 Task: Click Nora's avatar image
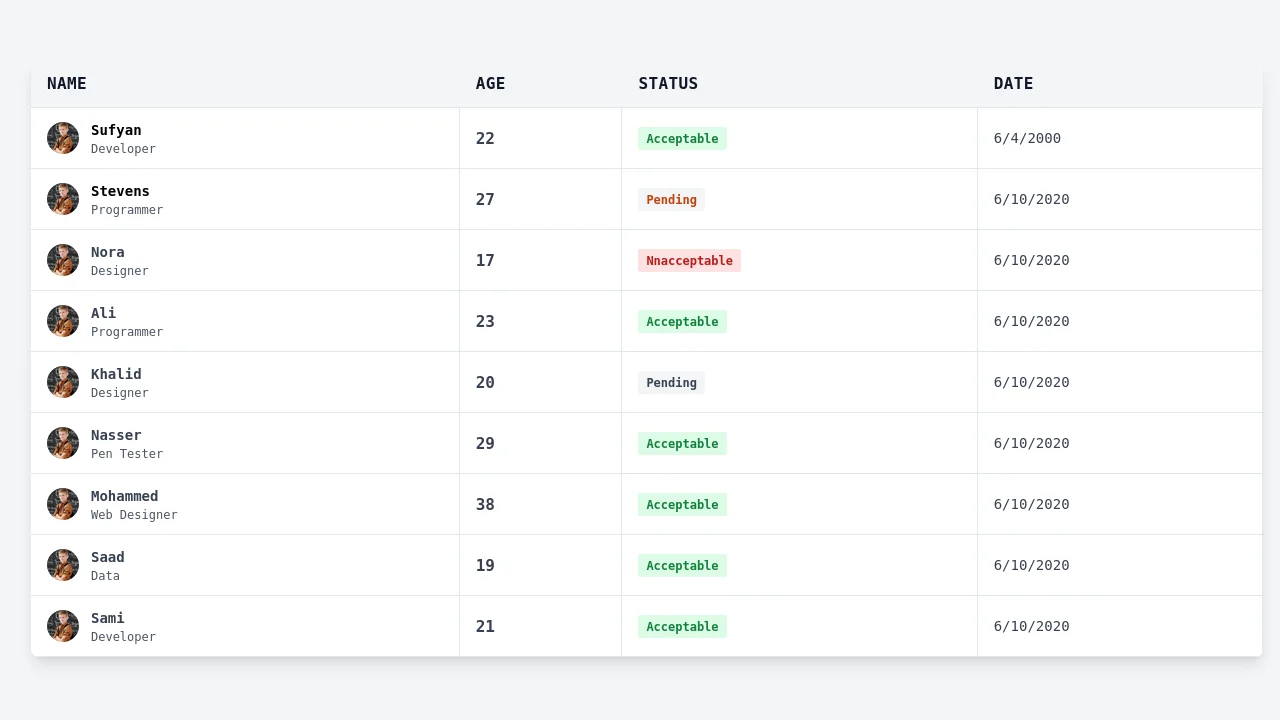pos(63,260)
